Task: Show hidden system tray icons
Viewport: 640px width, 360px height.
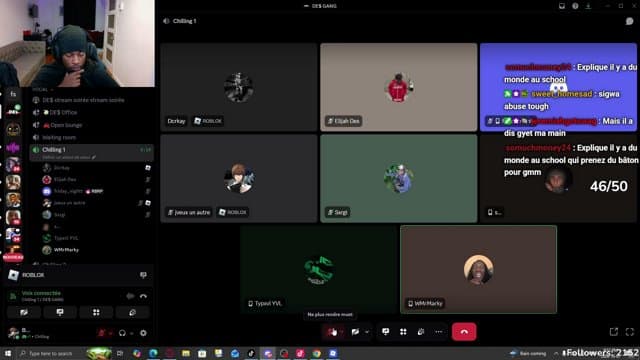Action: coord(556,353)
